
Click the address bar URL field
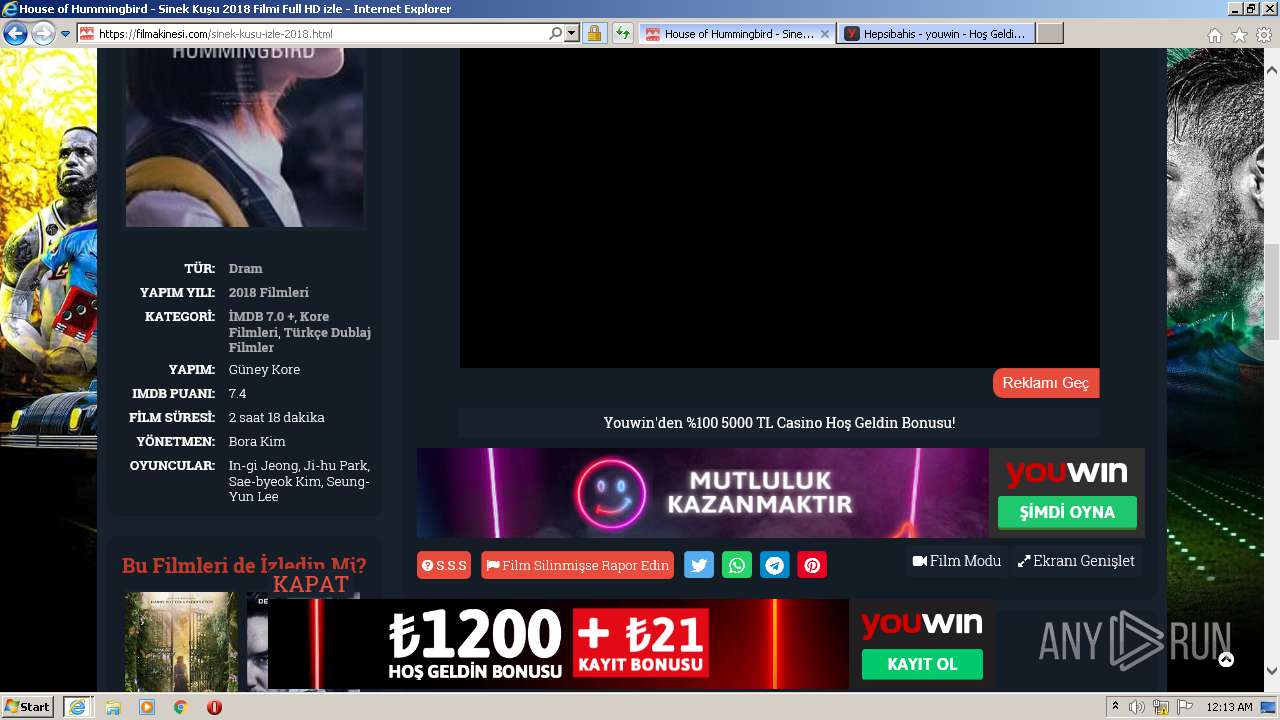coord(320,34)
